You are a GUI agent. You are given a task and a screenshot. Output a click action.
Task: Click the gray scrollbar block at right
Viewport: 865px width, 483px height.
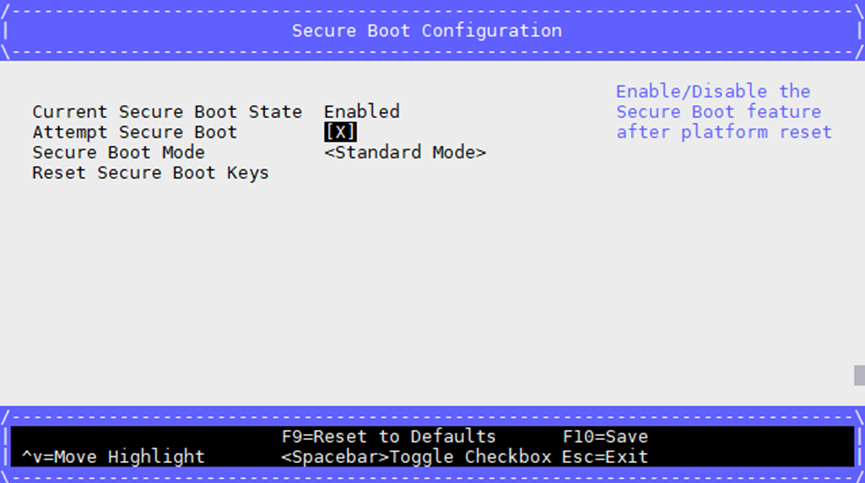click(x=859, y=375)
